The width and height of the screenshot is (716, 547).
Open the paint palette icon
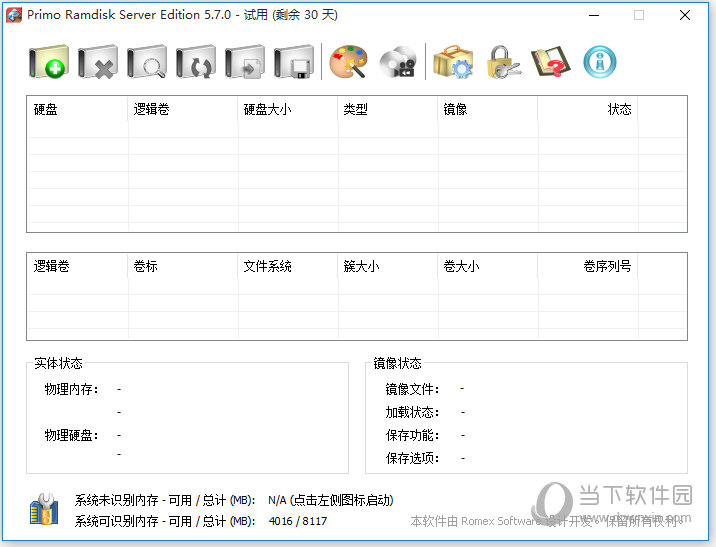(x=348, y=62)
